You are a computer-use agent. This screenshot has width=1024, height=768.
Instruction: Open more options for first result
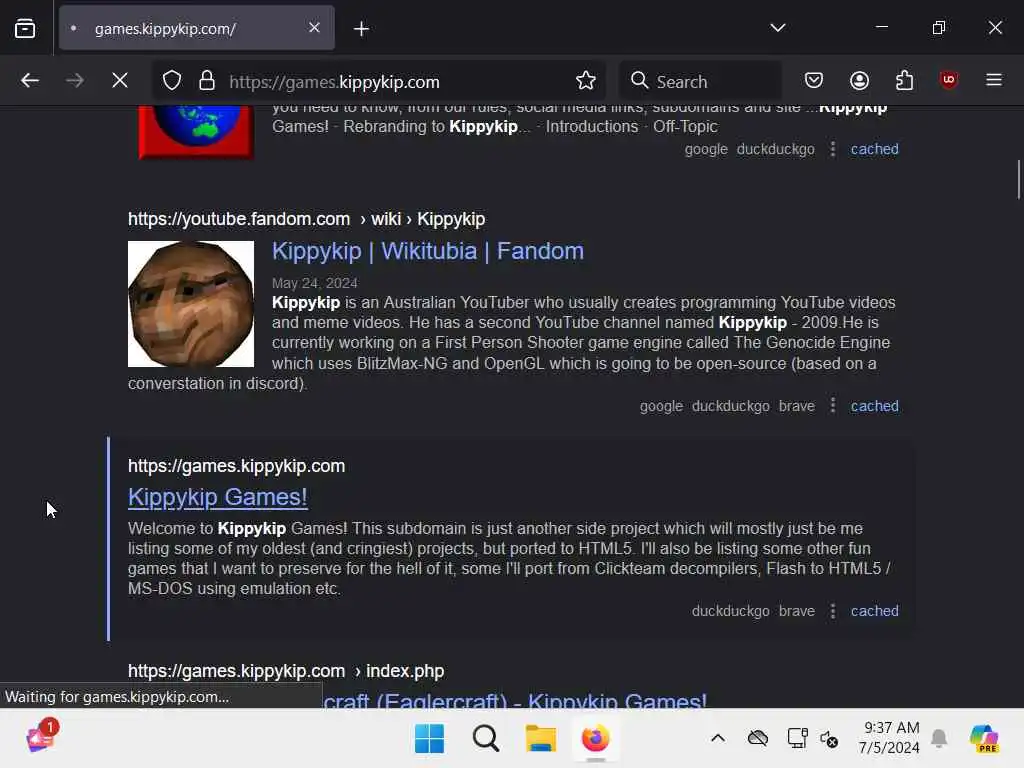[x=833, y=149]
